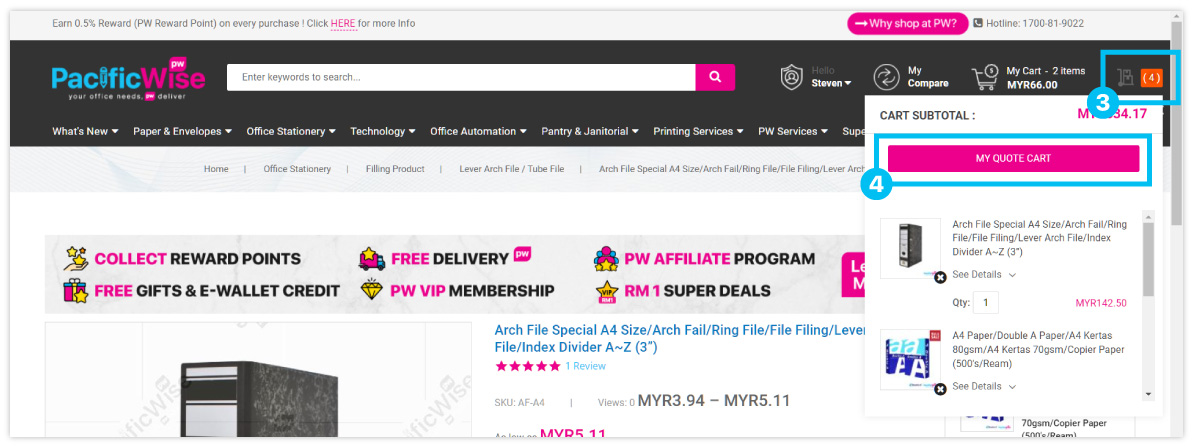Click My Cart - 2 items MYR66.00
Screen dimensions: 1193x446
[x=1045, y=78]
